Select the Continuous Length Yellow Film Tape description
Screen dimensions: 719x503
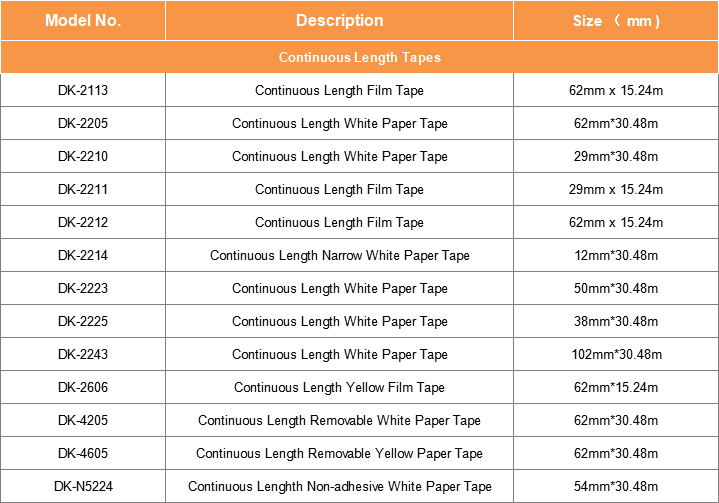click(x=339, y=388)
